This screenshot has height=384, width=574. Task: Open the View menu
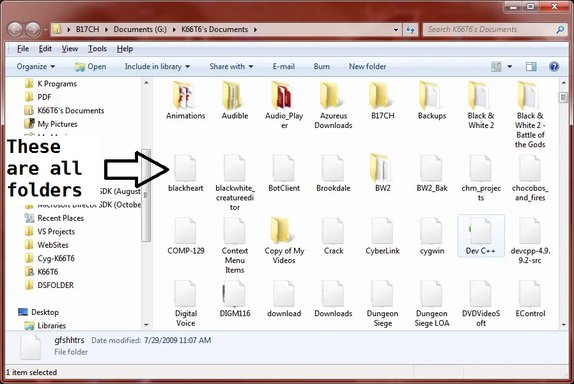pyautogui.click(x=70, y=49)
